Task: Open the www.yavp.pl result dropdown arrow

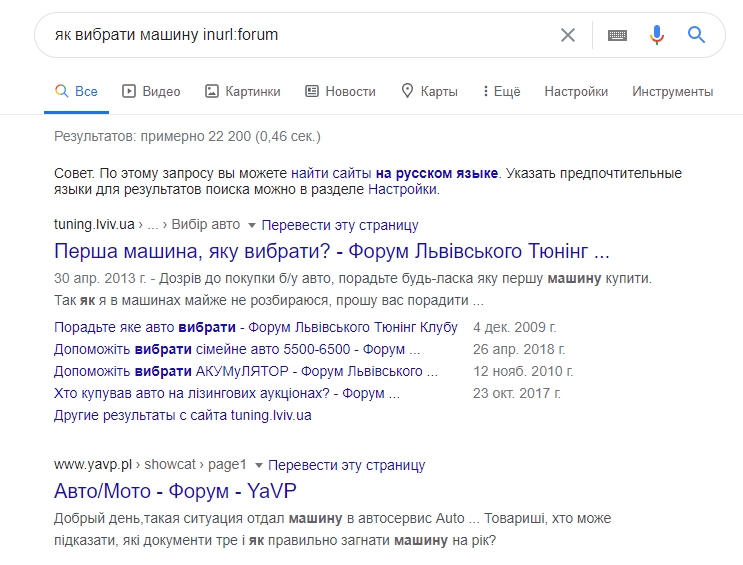Action: 259,465
